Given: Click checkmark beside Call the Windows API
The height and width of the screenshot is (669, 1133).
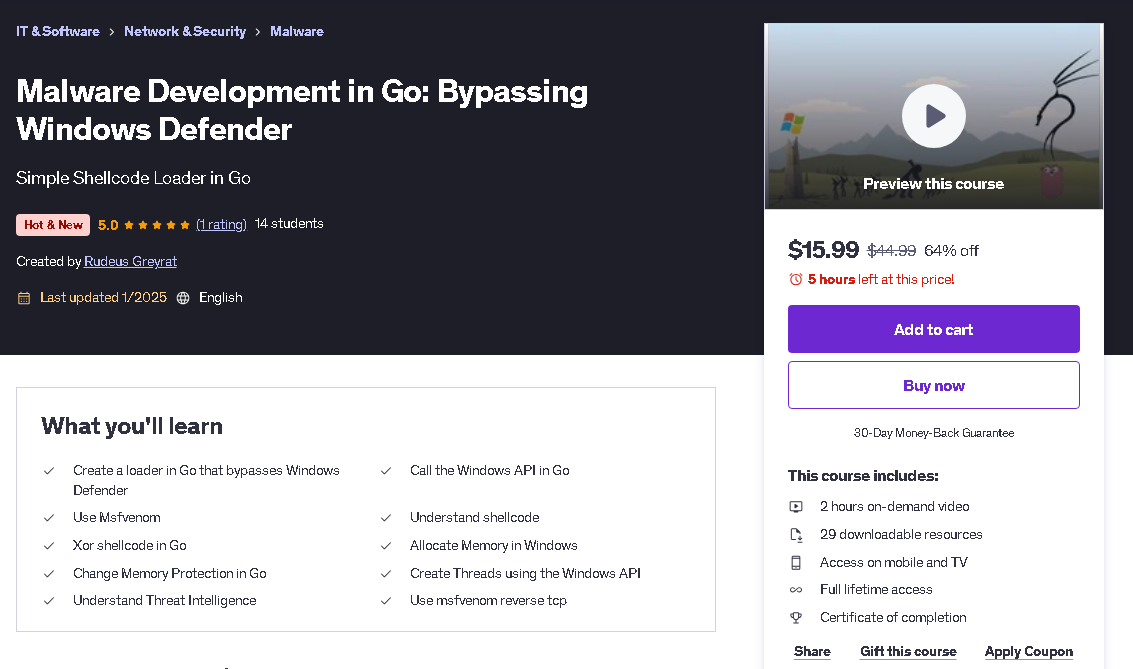Looking at the screenshot, I should [386, 470].
